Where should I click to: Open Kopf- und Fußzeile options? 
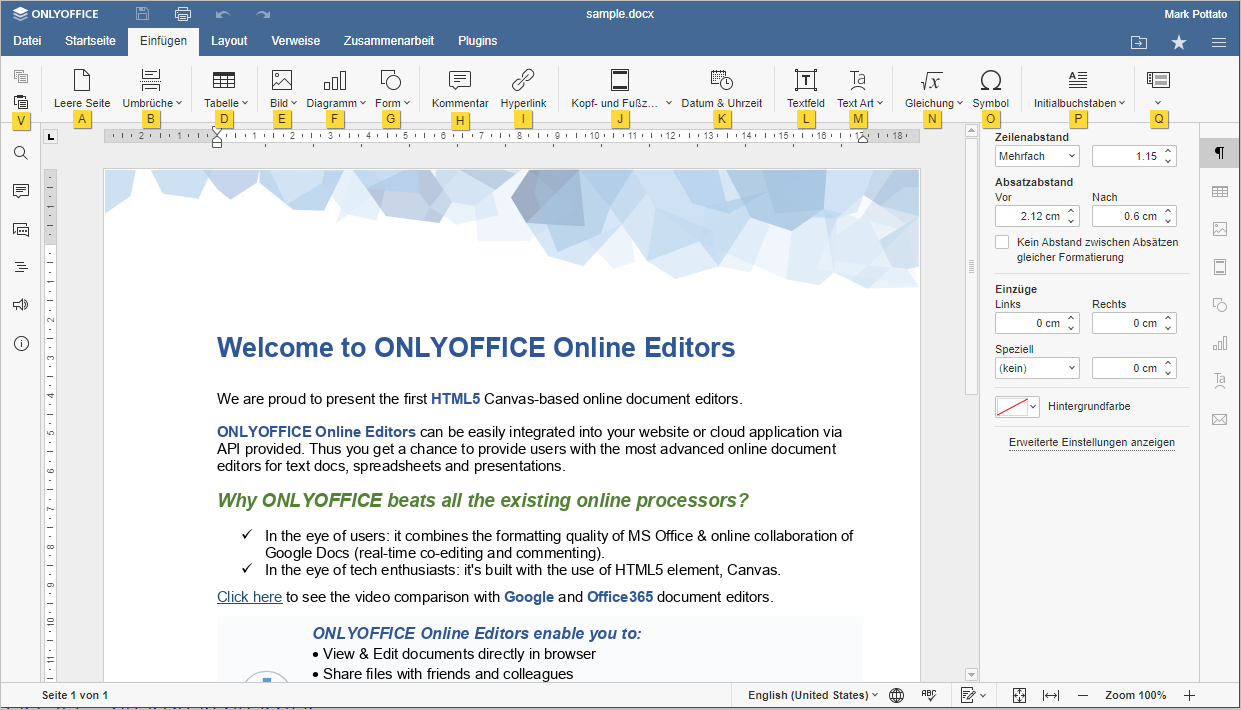pyautogui.click(x=620, y=89)
